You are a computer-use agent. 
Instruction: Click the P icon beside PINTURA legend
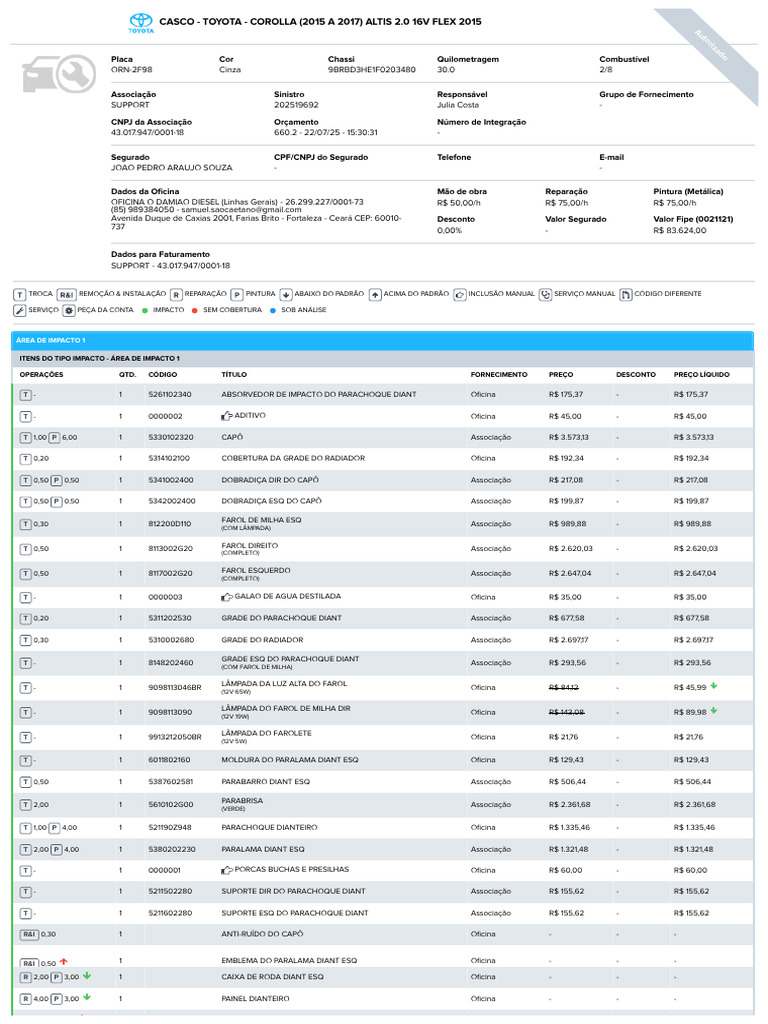coord(236,295)
